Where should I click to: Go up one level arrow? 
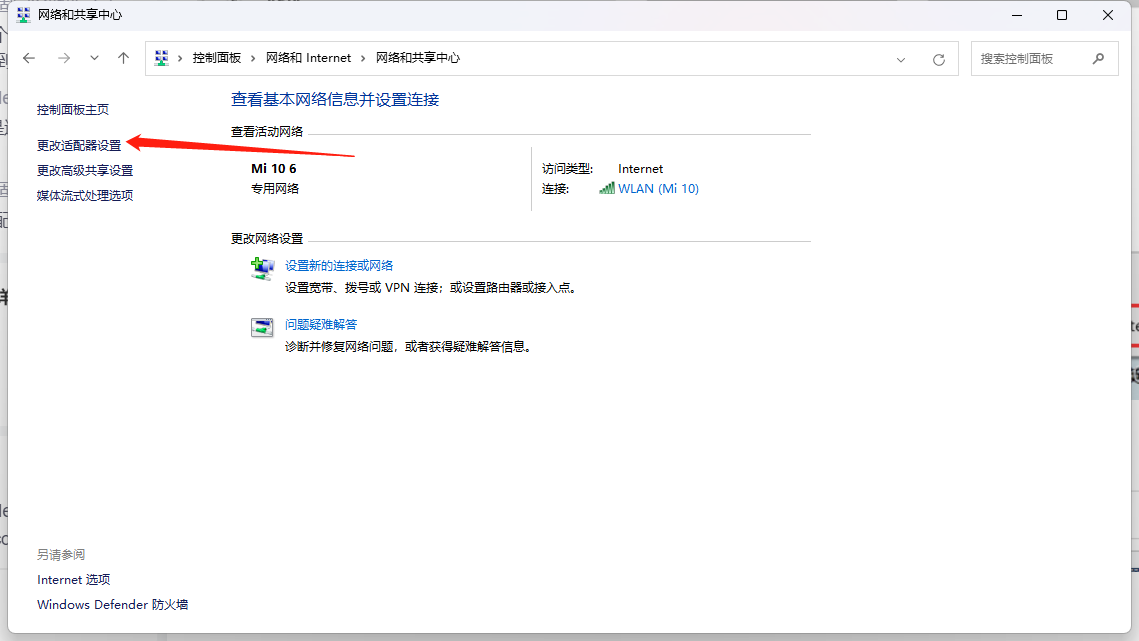click(x=123, y=58)
